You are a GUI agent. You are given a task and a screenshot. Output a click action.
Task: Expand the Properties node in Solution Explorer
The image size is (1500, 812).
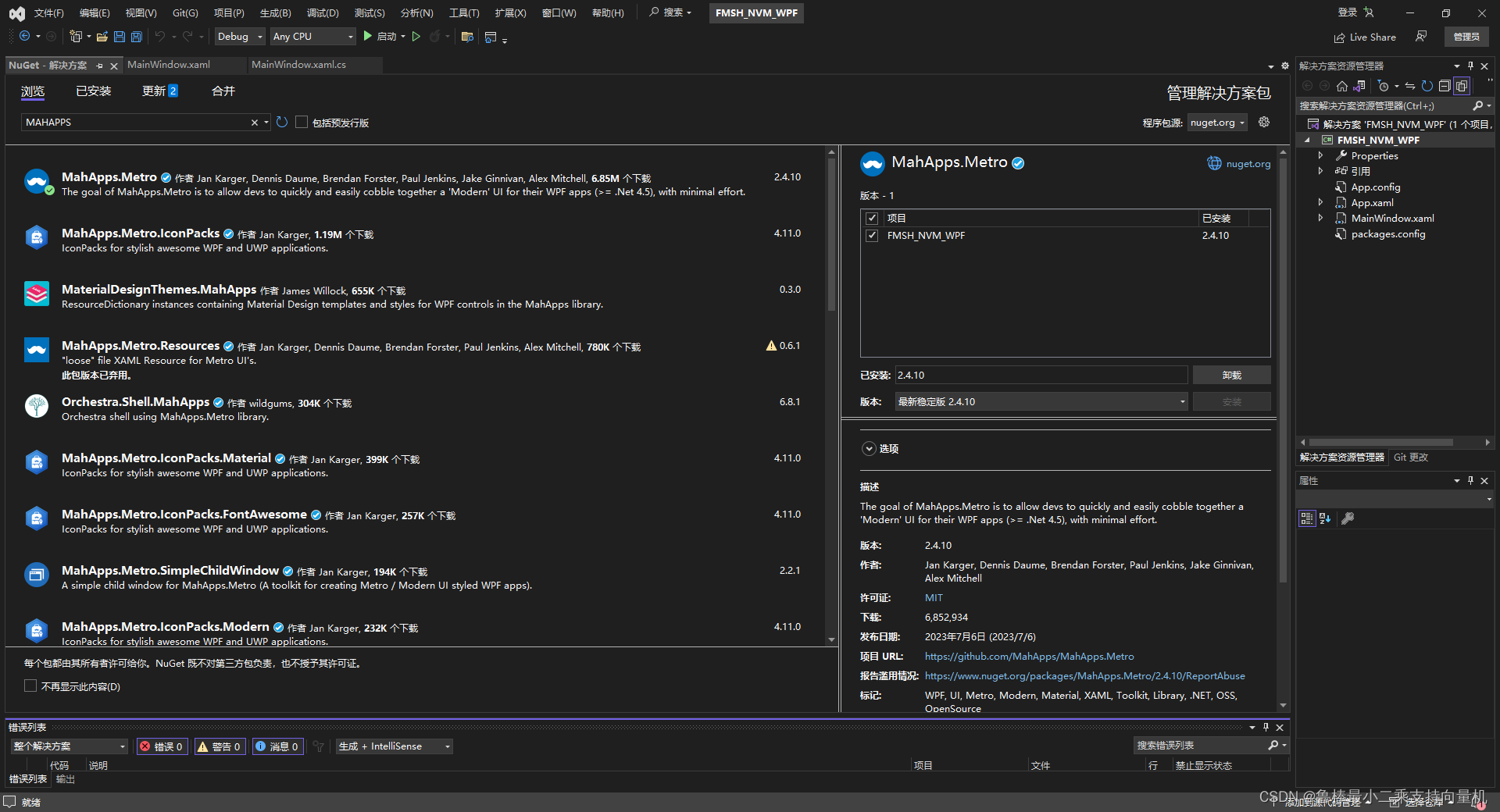(1320, 156)
